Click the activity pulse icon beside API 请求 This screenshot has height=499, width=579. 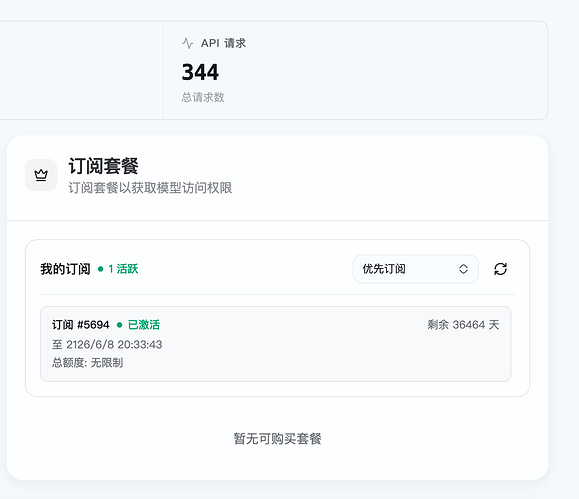[x=188, y=43]
